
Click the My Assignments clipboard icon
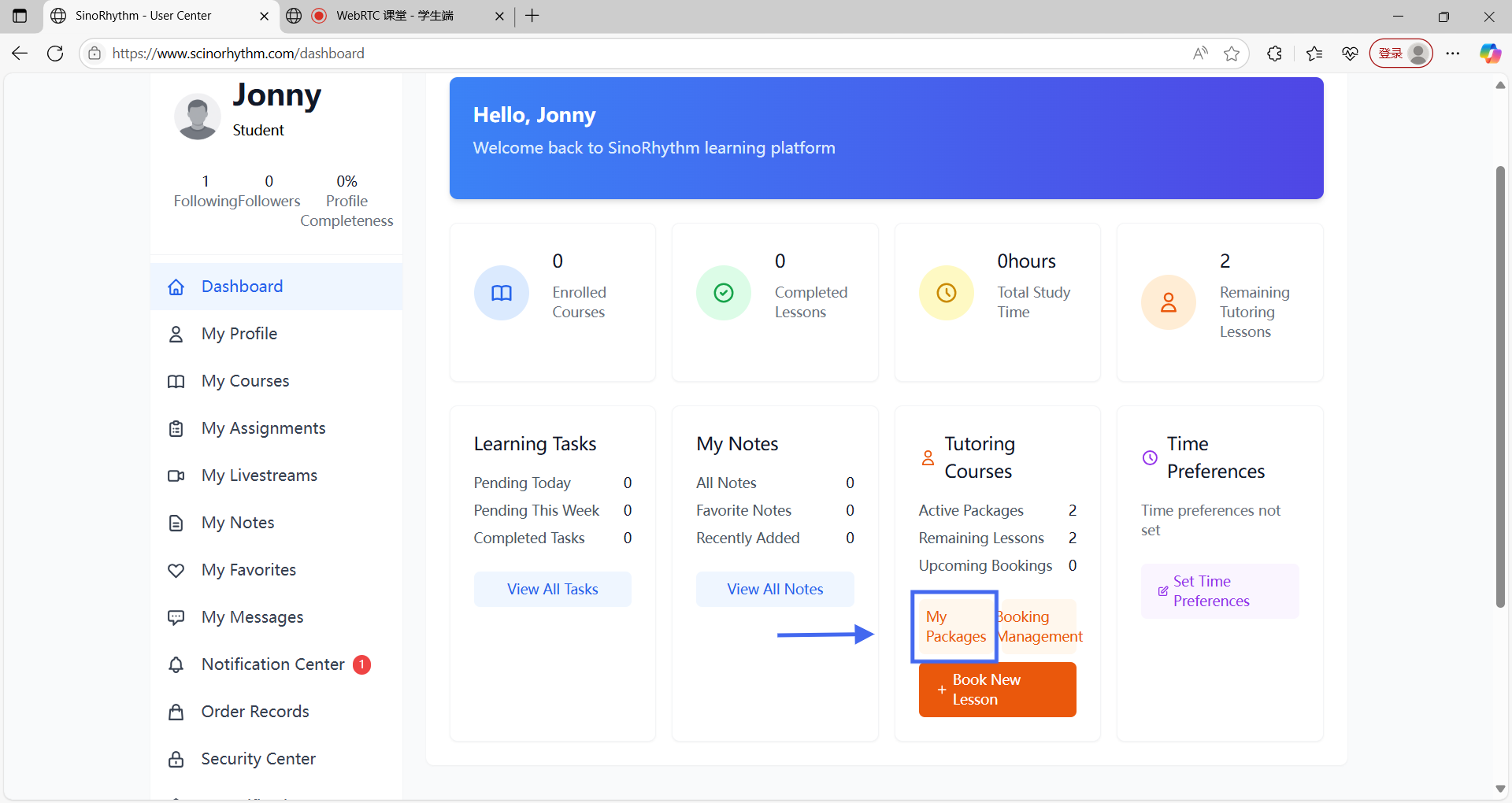tap(176, 428)
